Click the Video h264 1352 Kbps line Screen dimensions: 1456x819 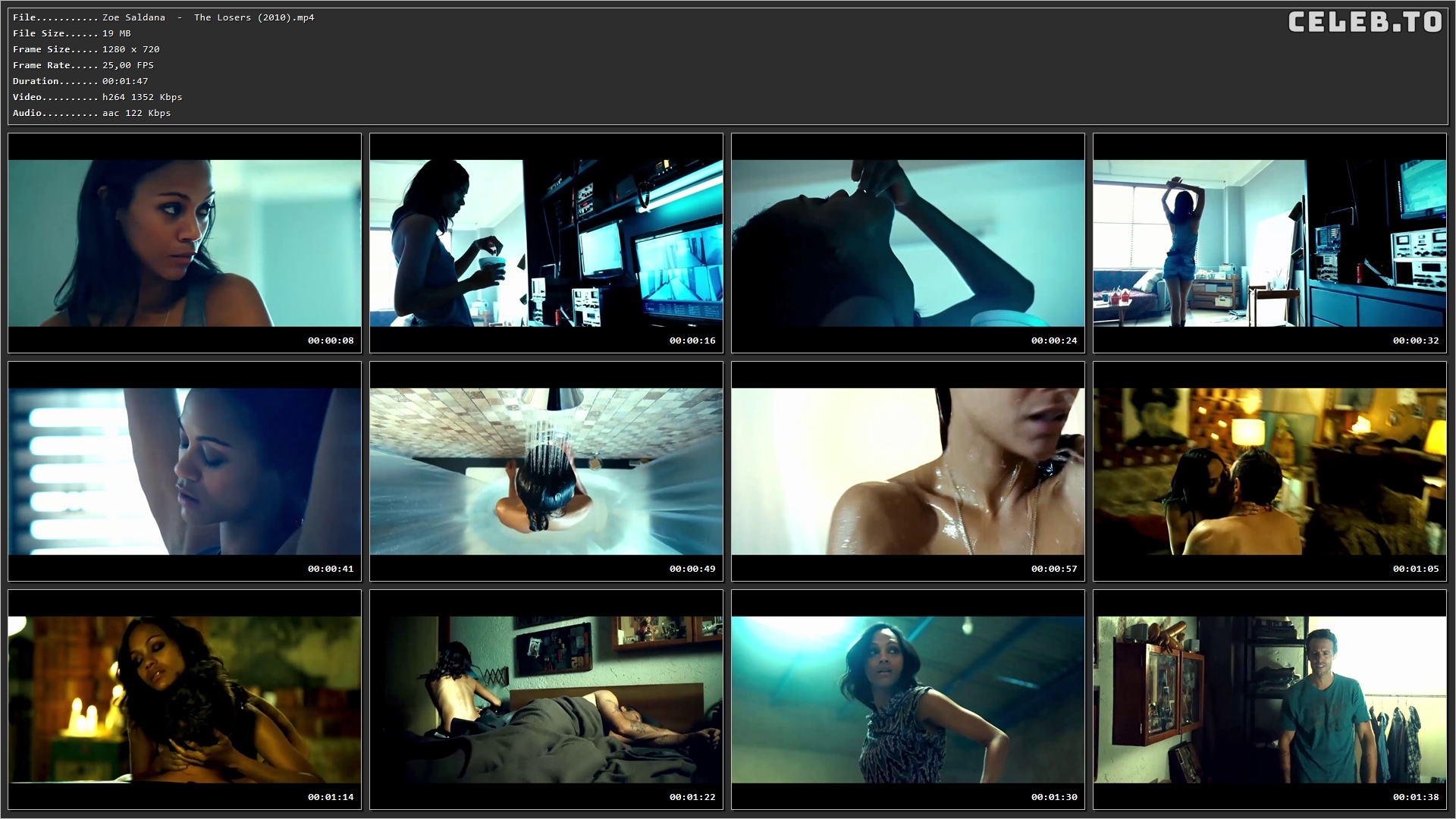click(97, 97)
